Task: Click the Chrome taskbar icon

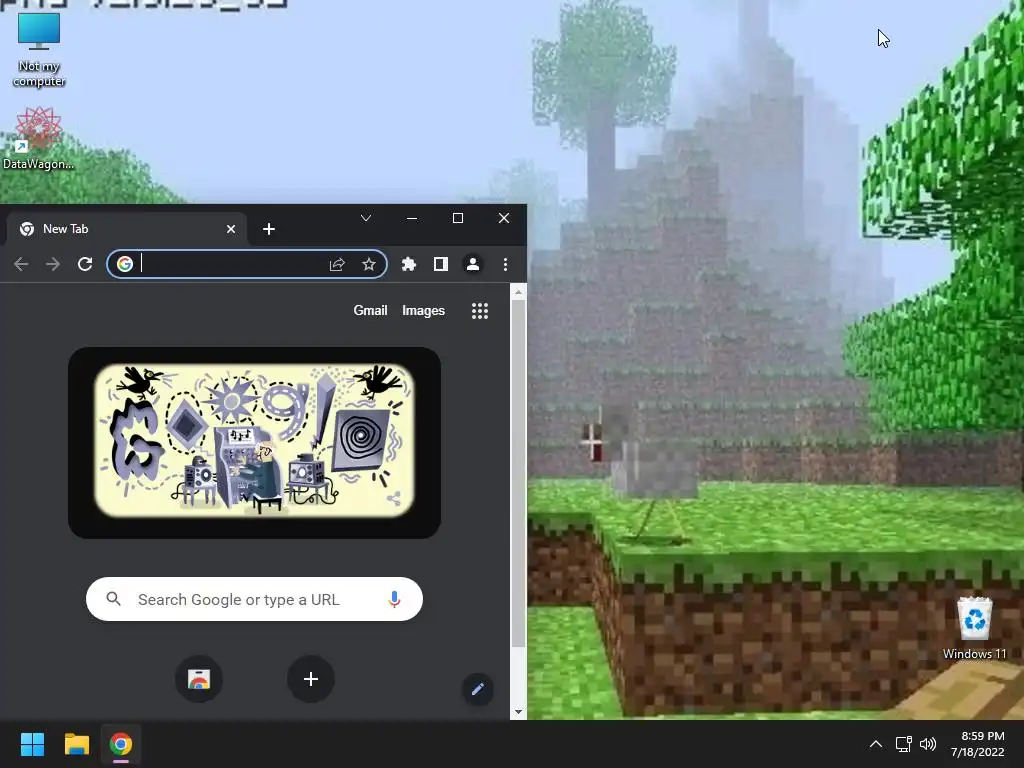Action: pos(121,744)
